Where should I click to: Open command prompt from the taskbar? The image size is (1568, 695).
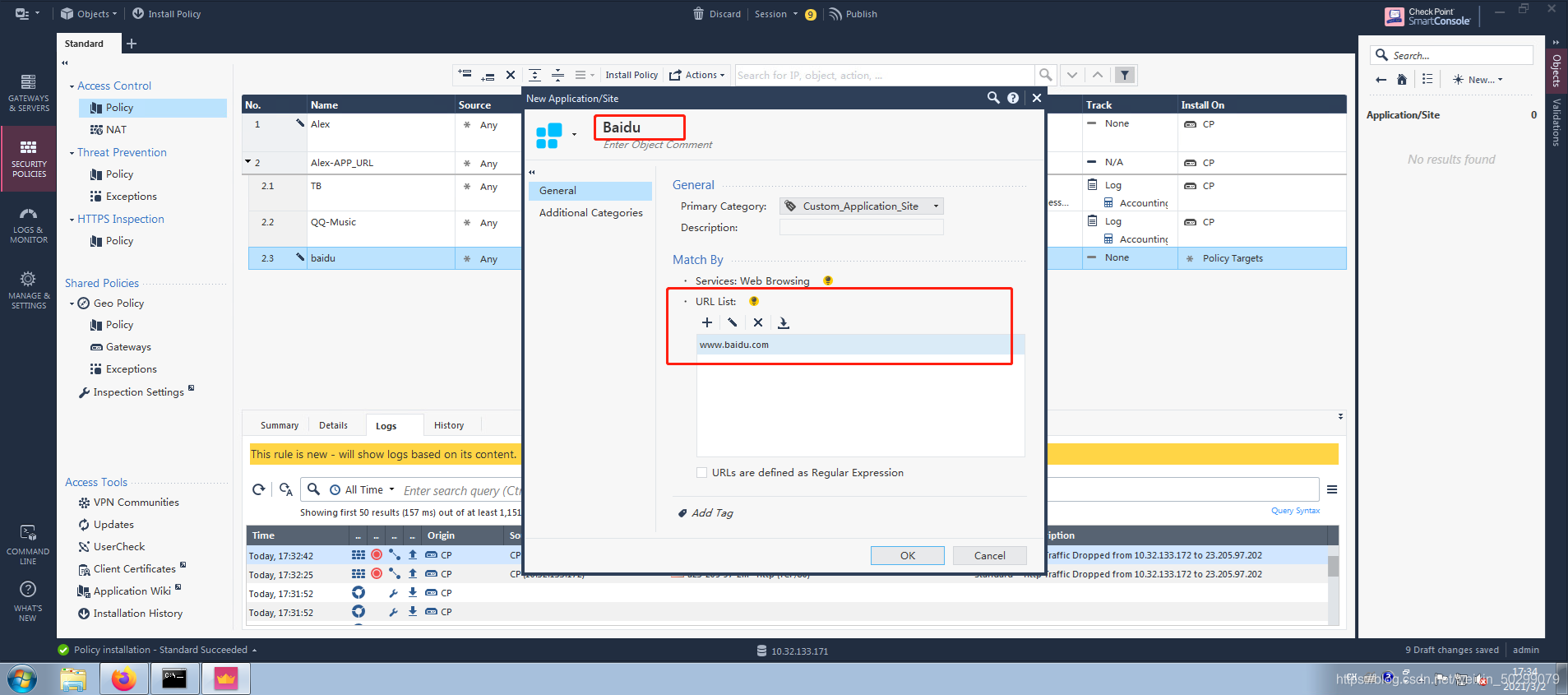pos(174,679)
